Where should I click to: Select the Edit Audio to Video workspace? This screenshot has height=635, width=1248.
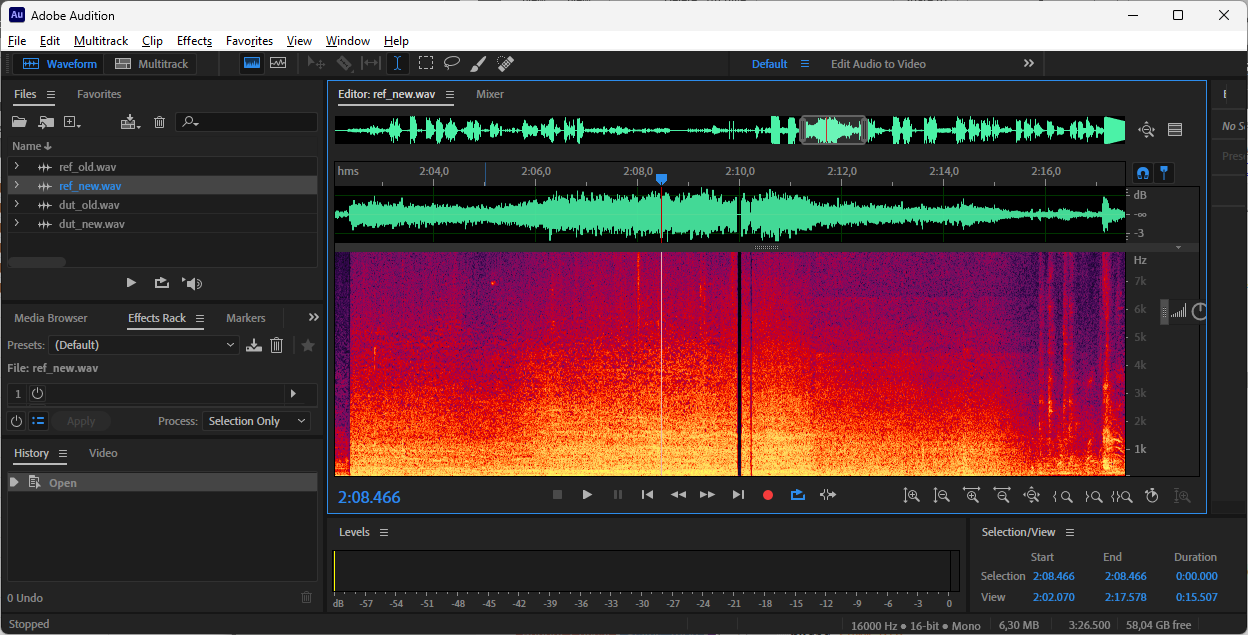pos(878,64)
